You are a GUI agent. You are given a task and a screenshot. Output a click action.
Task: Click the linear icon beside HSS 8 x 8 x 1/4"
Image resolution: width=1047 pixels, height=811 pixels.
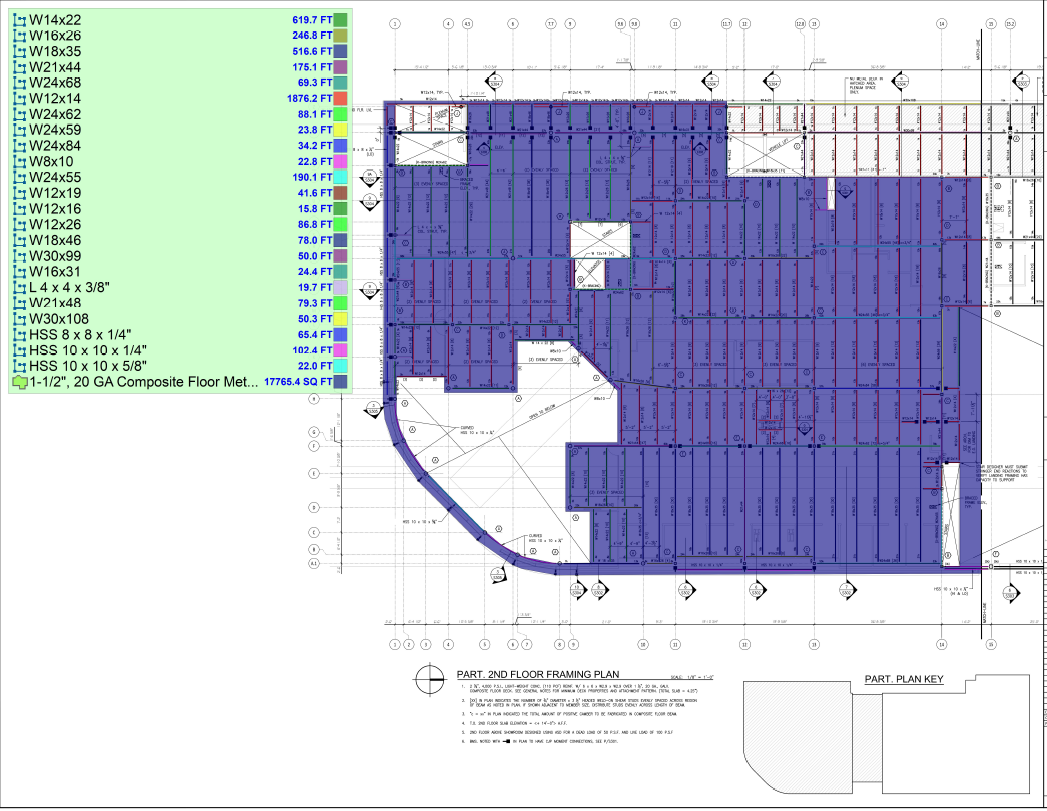click(x=19, y=334)
